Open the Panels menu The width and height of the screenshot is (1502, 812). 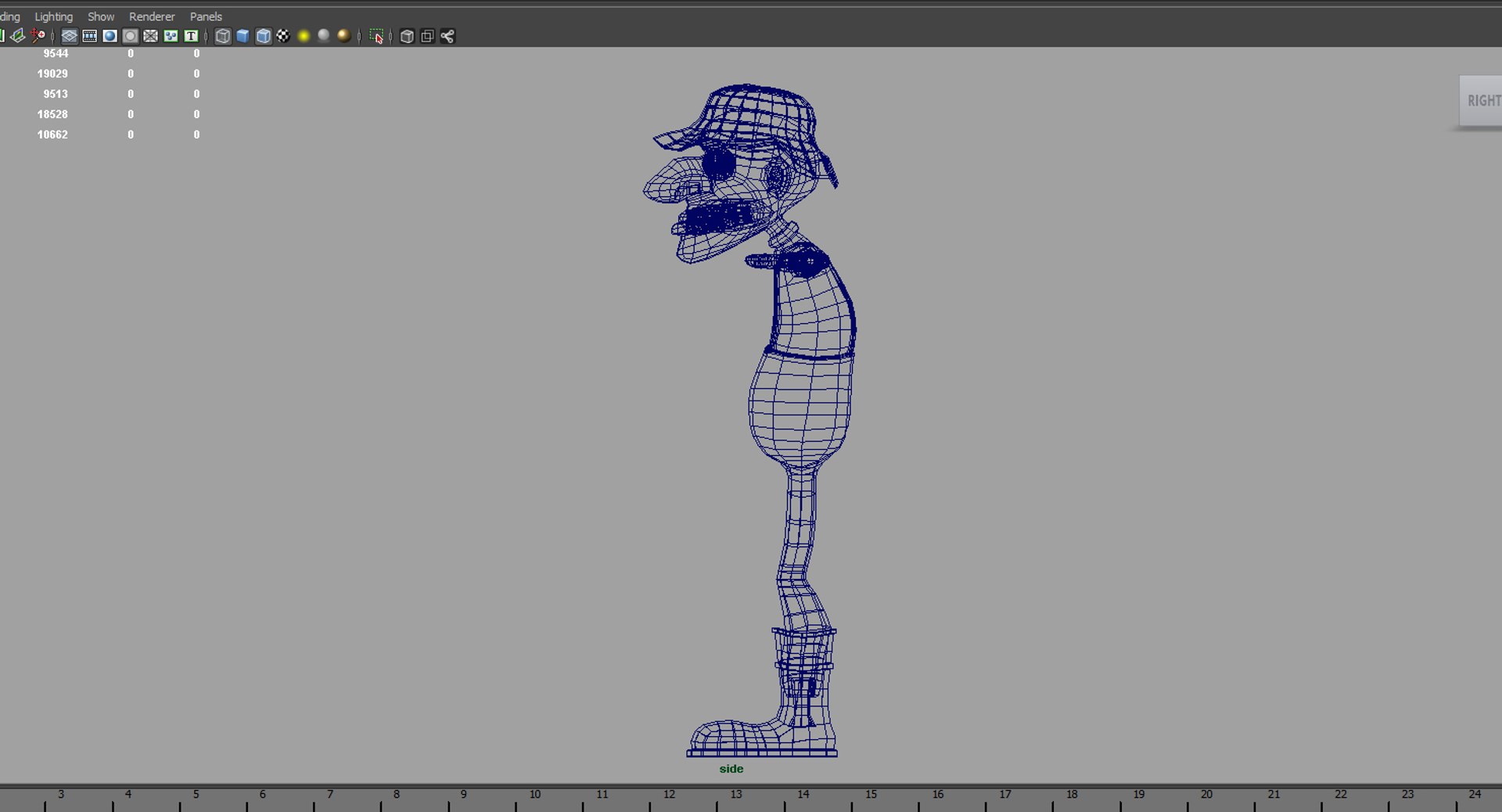(206, 16)
